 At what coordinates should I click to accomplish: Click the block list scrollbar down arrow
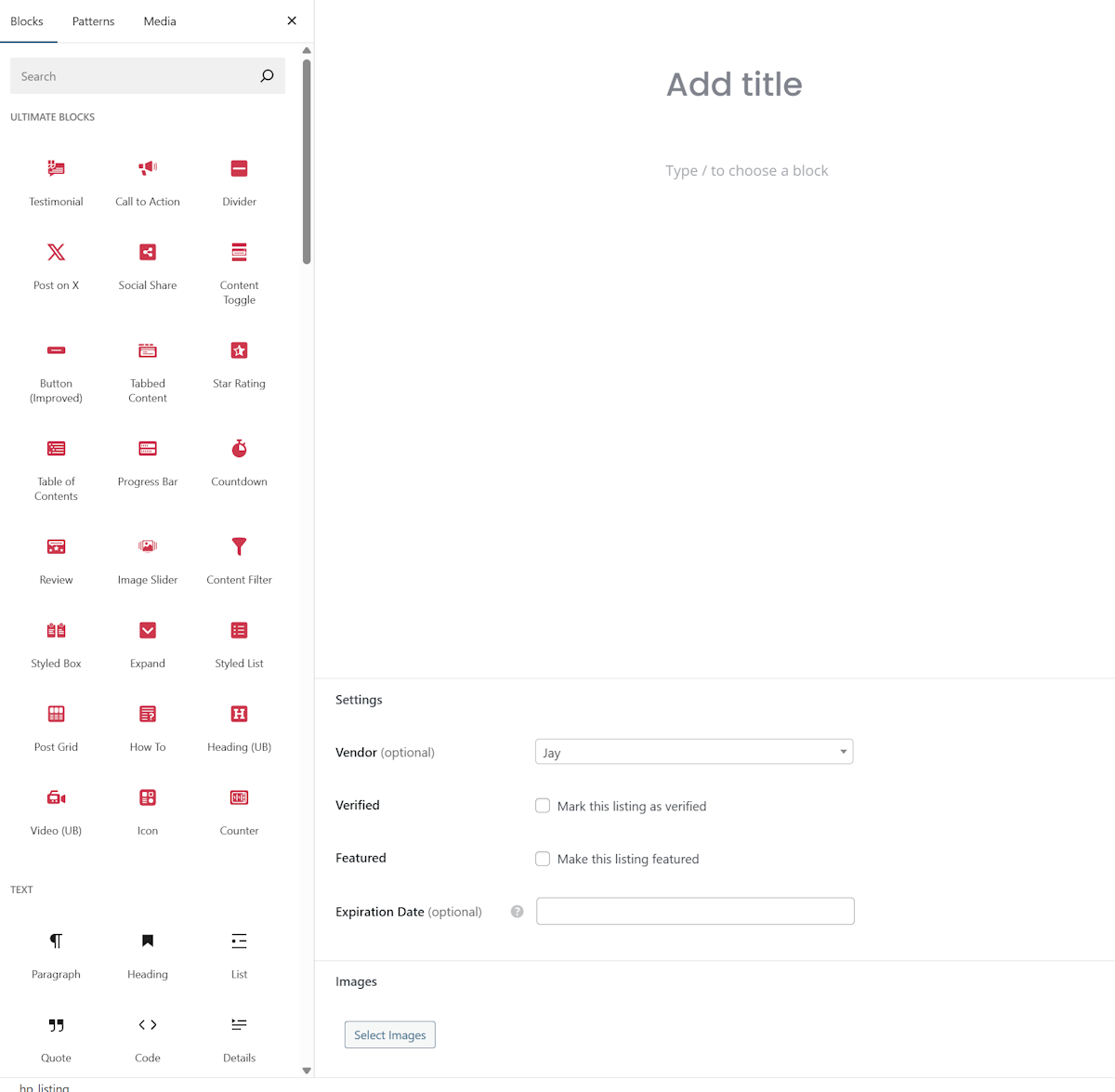307,1071
